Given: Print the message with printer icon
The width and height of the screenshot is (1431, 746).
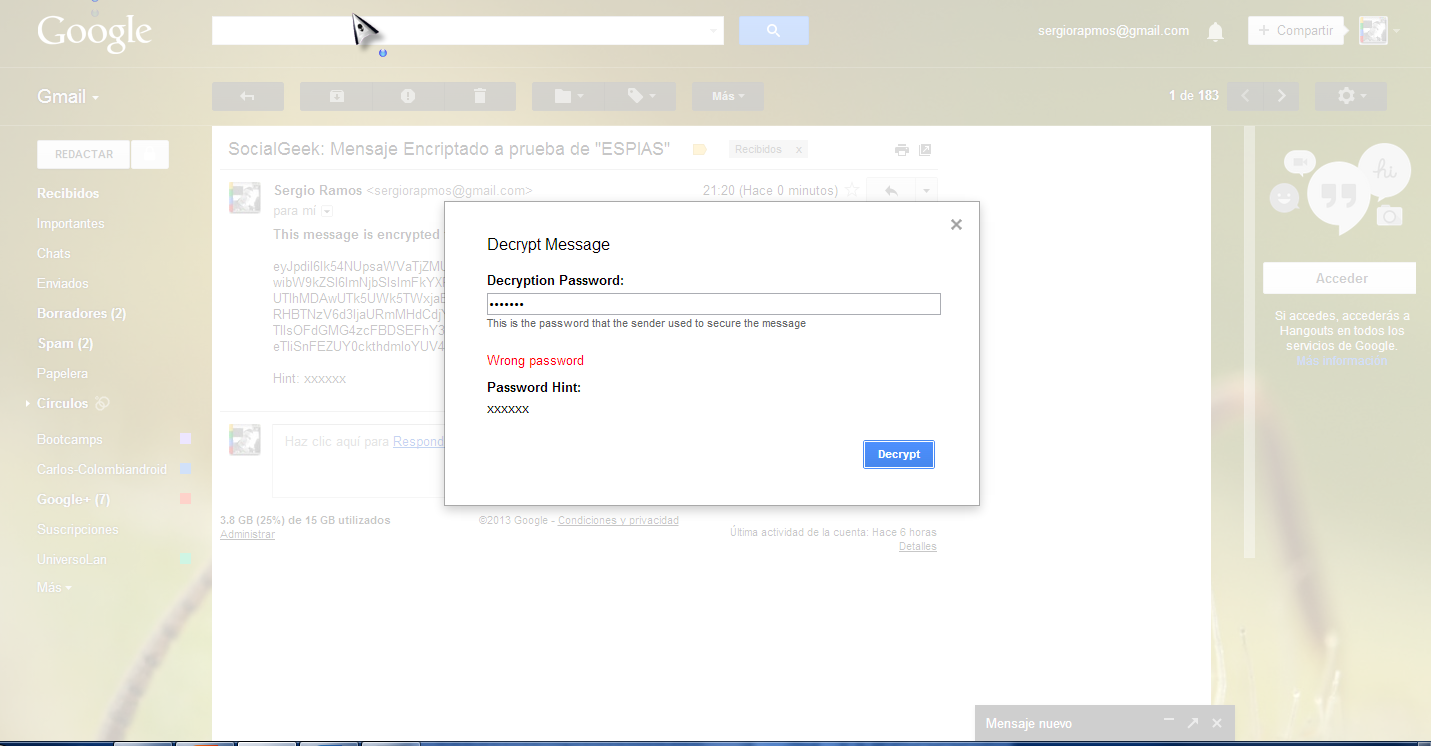Looking at the screenshot, I should coord(901,150).
